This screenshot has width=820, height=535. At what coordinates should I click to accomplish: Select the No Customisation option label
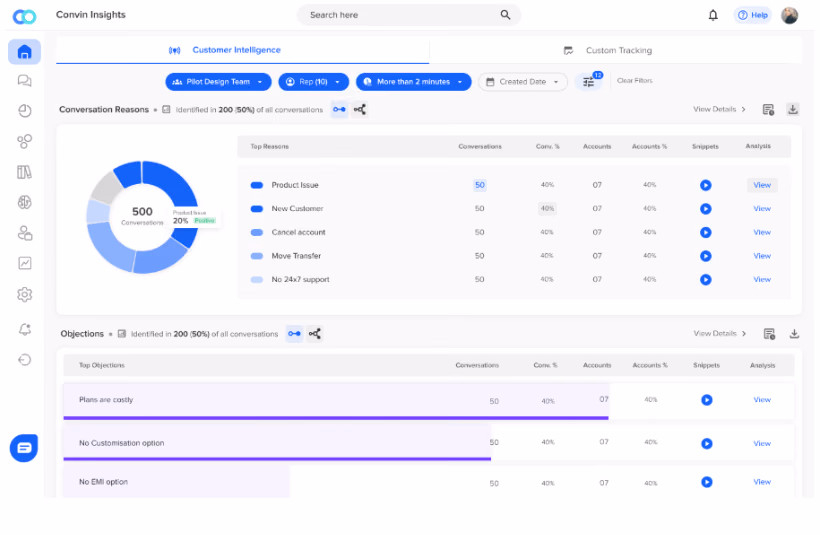click(121, 443)
